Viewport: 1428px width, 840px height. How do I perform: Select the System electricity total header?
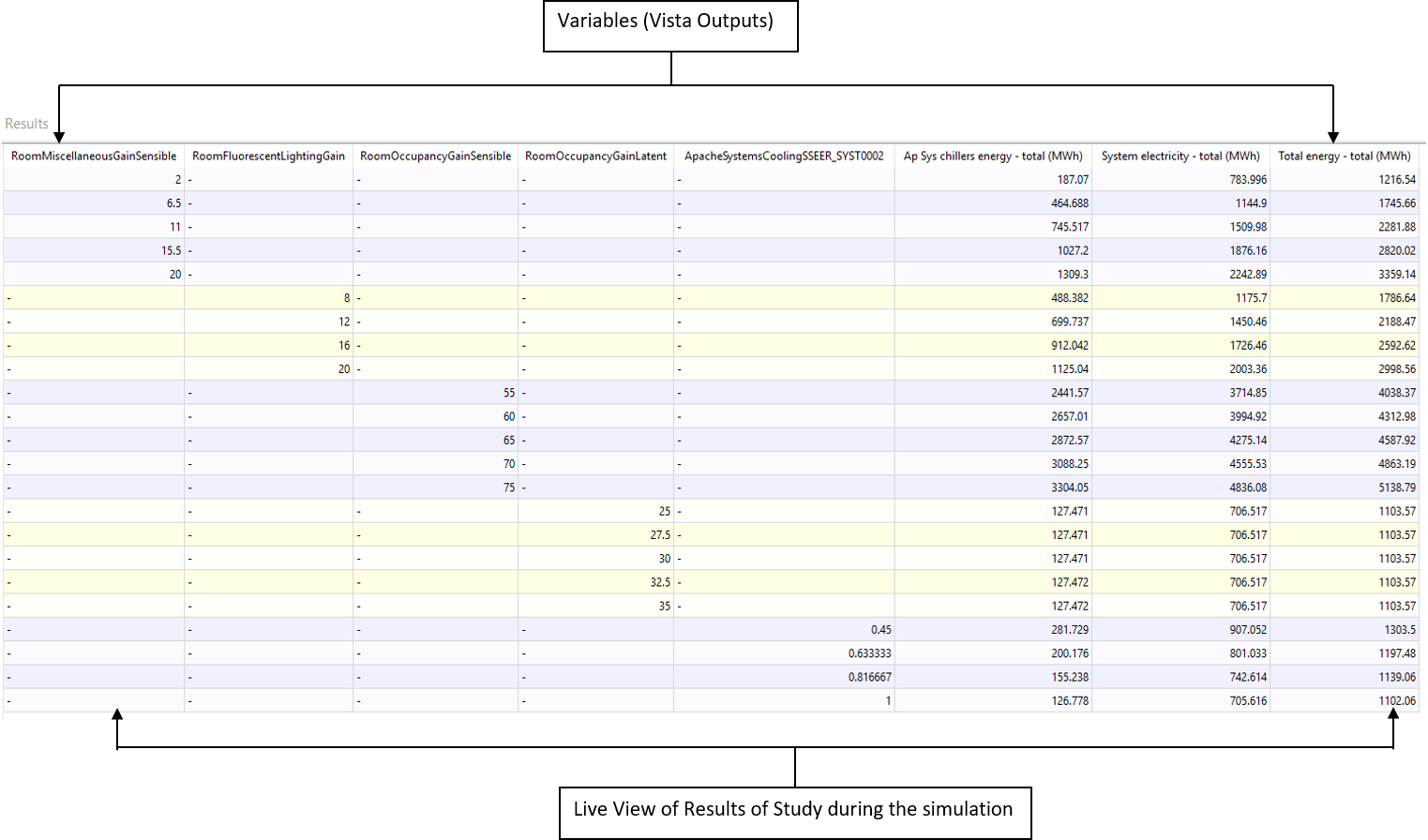click(1180, 156)
